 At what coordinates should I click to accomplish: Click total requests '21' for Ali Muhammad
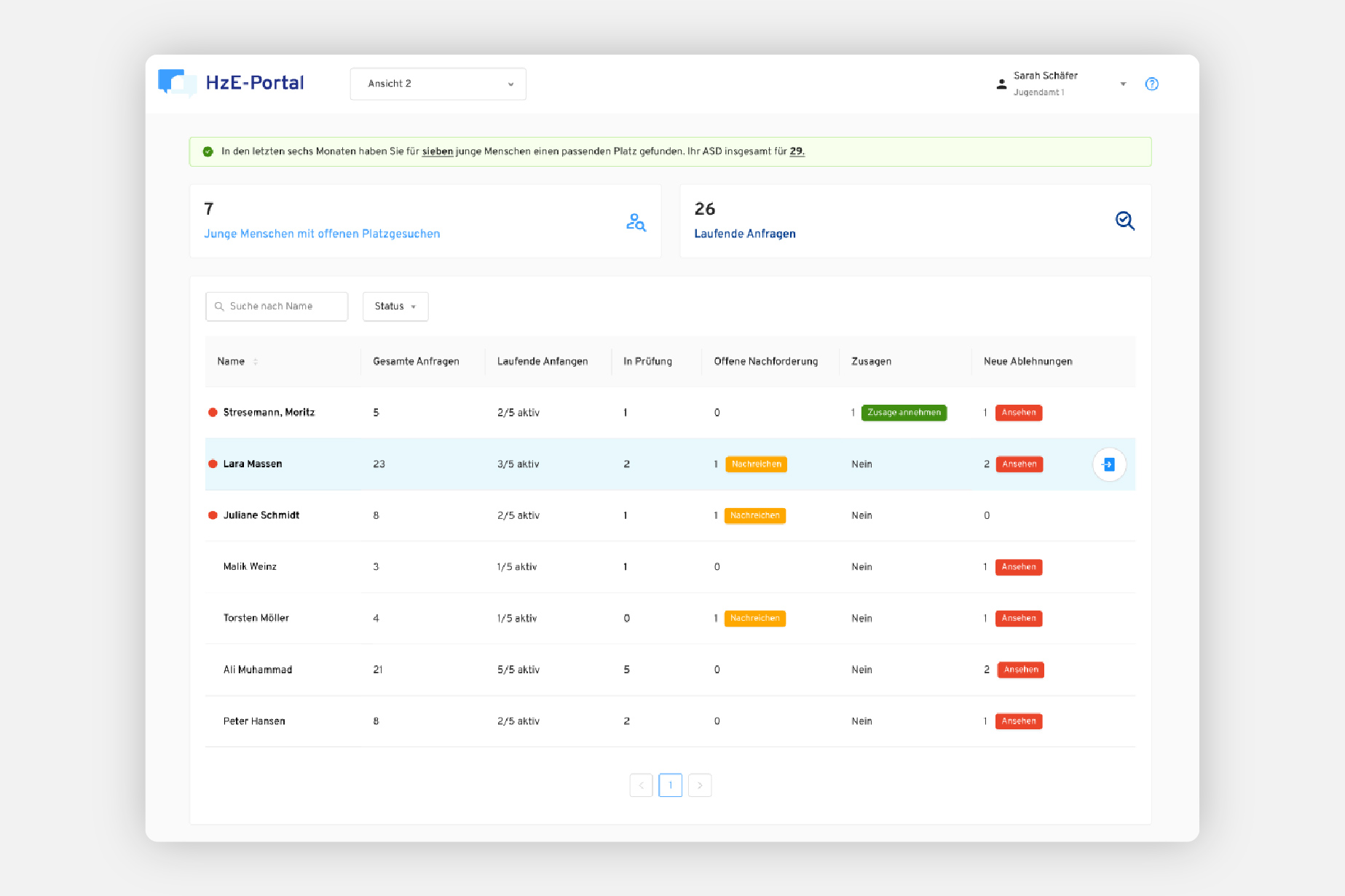pyautogui.click(x=378, y=670)
